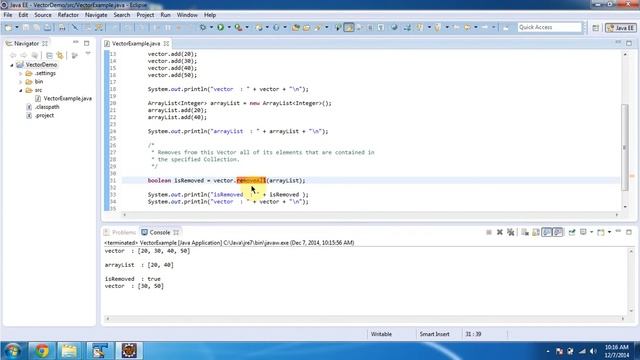Click the New file toolbar icon

pyautogui.click(x=8, y=27)
